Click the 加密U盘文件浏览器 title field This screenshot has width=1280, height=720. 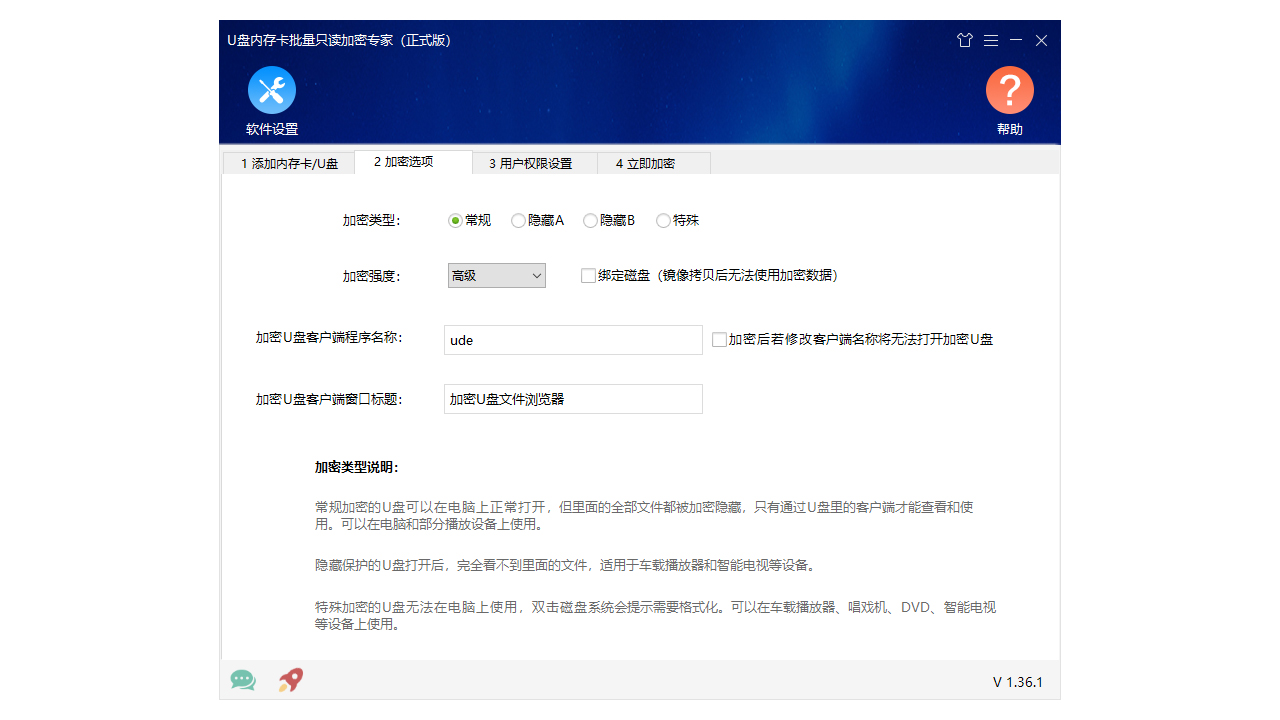pos(573,399)
